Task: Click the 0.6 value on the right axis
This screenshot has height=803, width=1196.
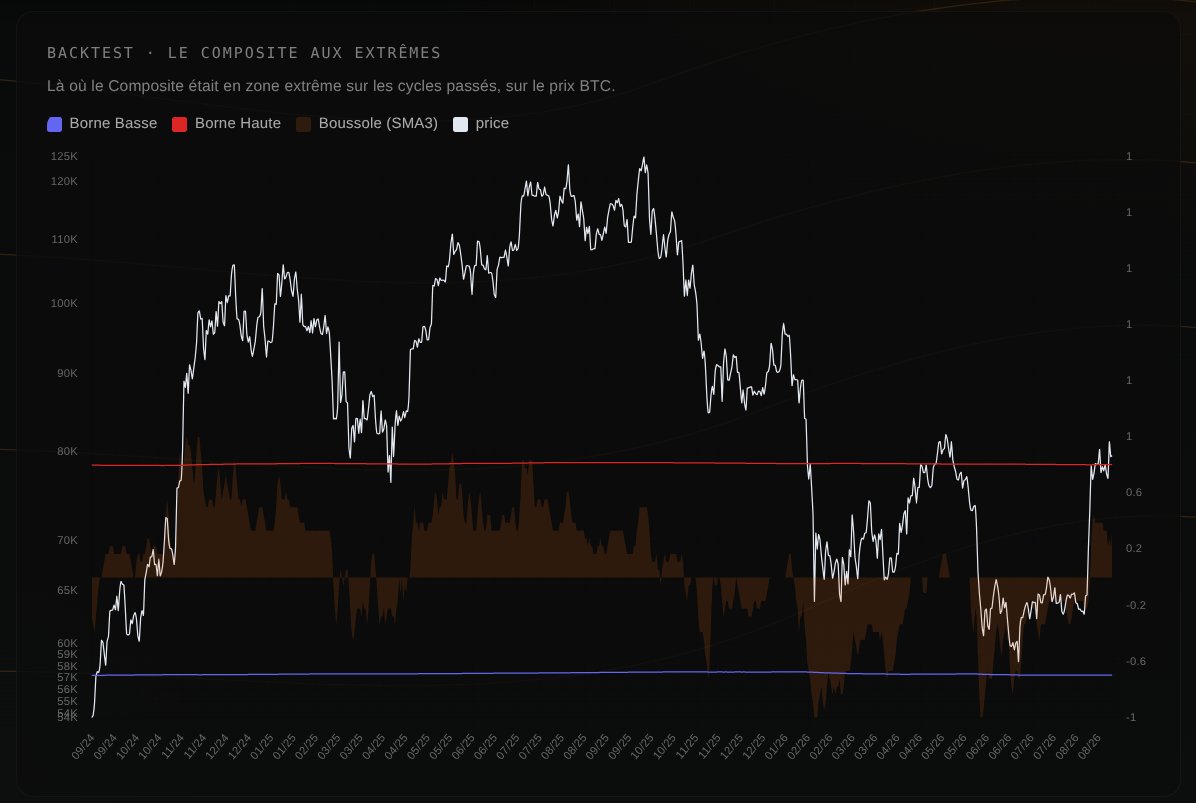Action: 1133,493
